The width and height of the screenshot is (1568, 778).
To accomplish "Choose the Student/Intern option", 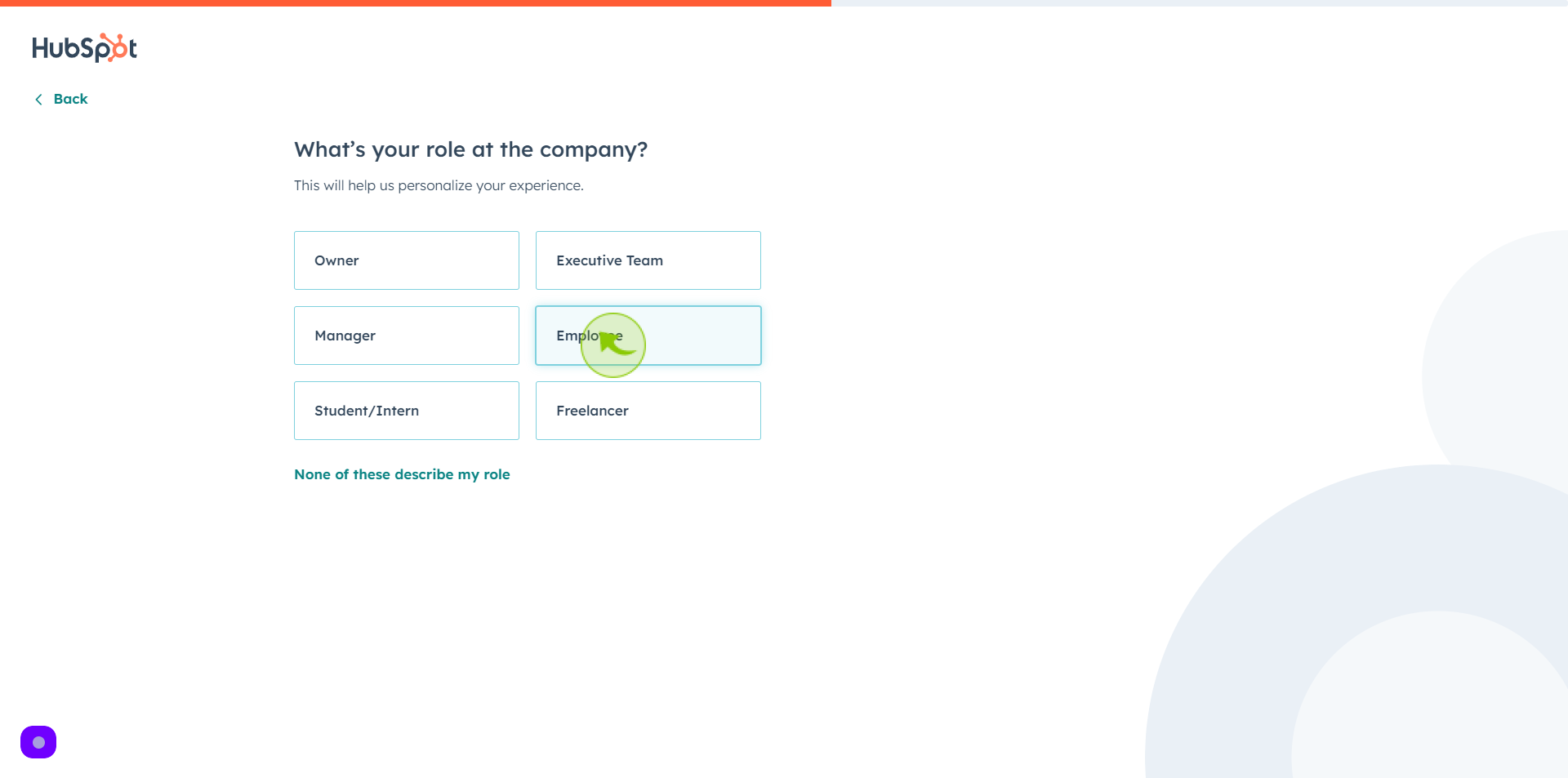I will pyautogui.click(x=407, y=411).
